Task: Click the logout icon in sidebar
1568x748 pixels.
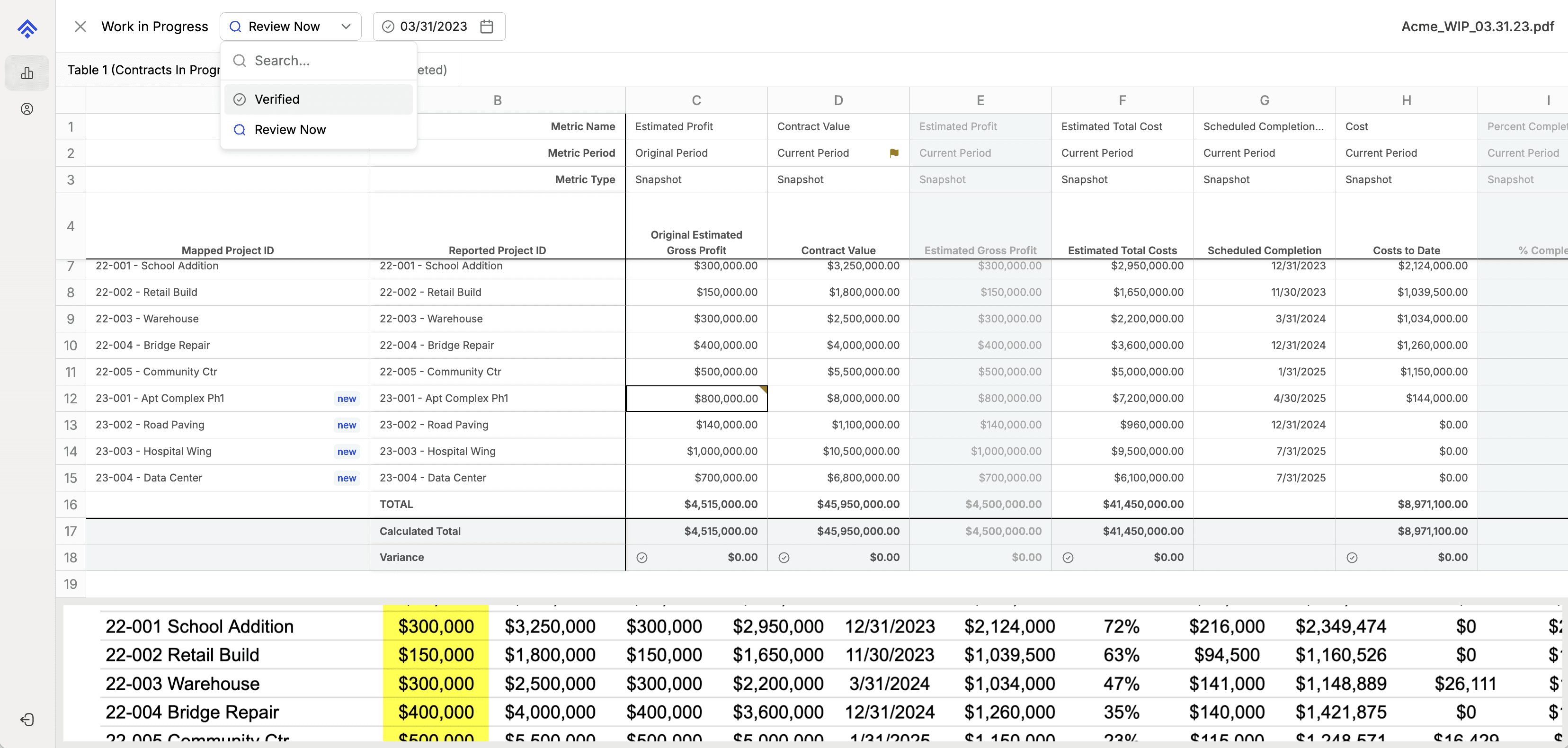Action: [x=27, y=720]
